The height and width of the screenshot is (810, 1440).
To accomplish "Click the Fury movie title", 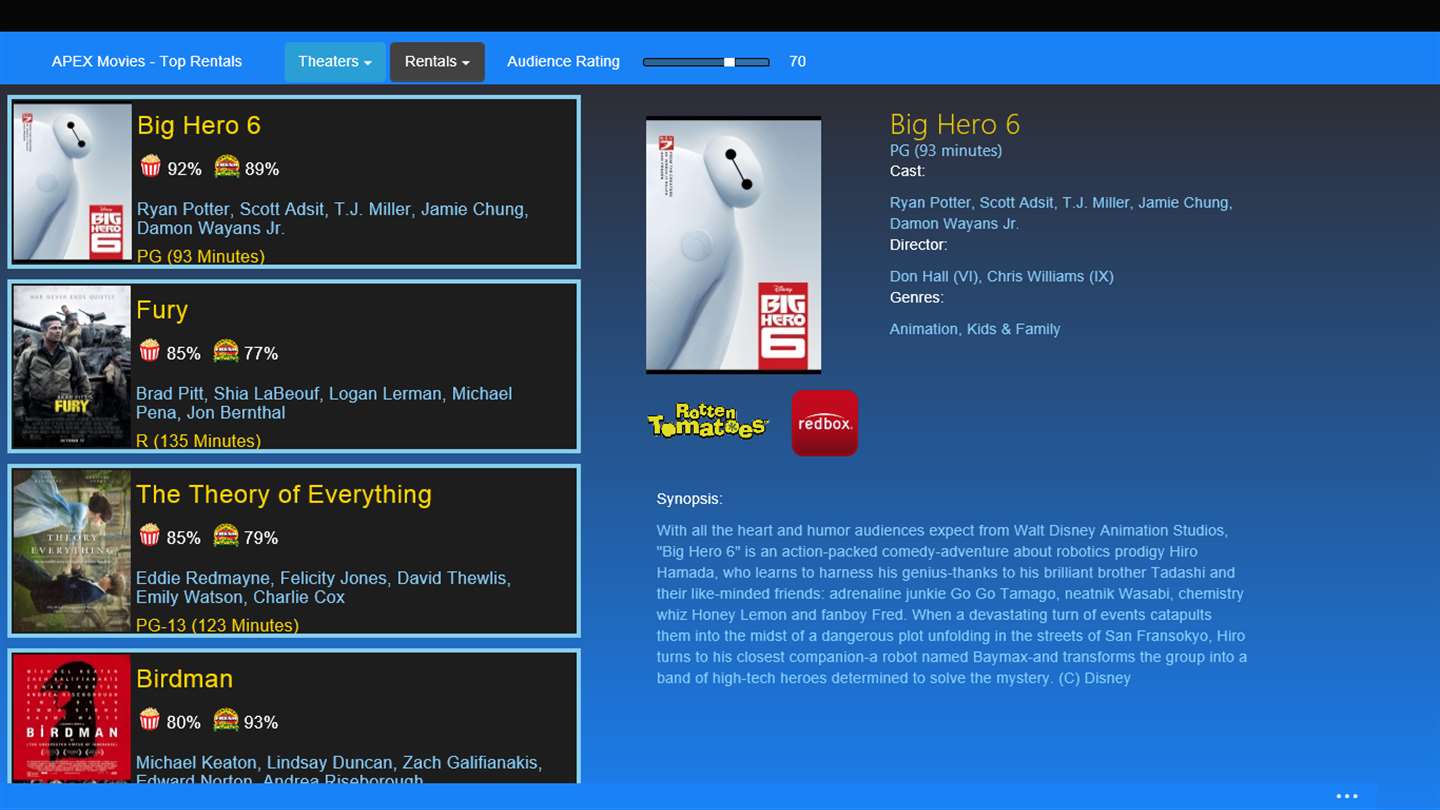I will pos(162,310).
